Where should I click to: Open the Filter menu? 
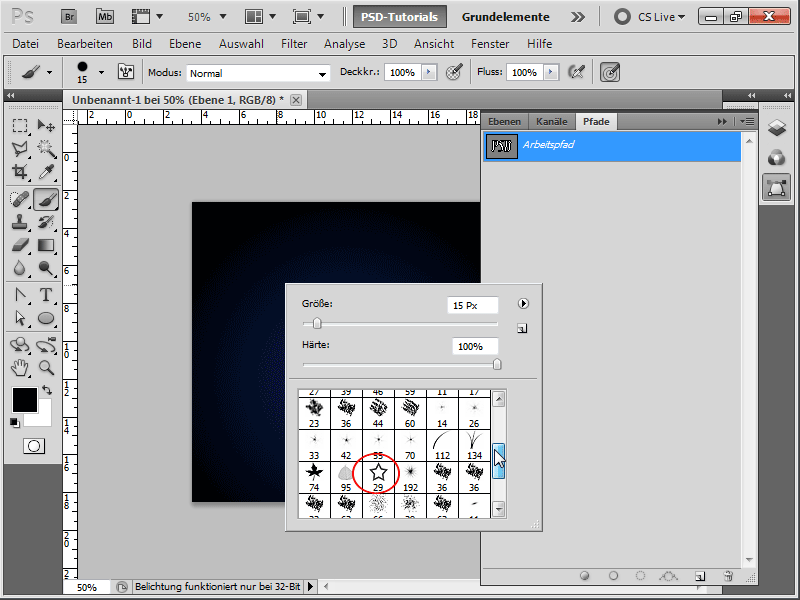click(x=294, y=44)
